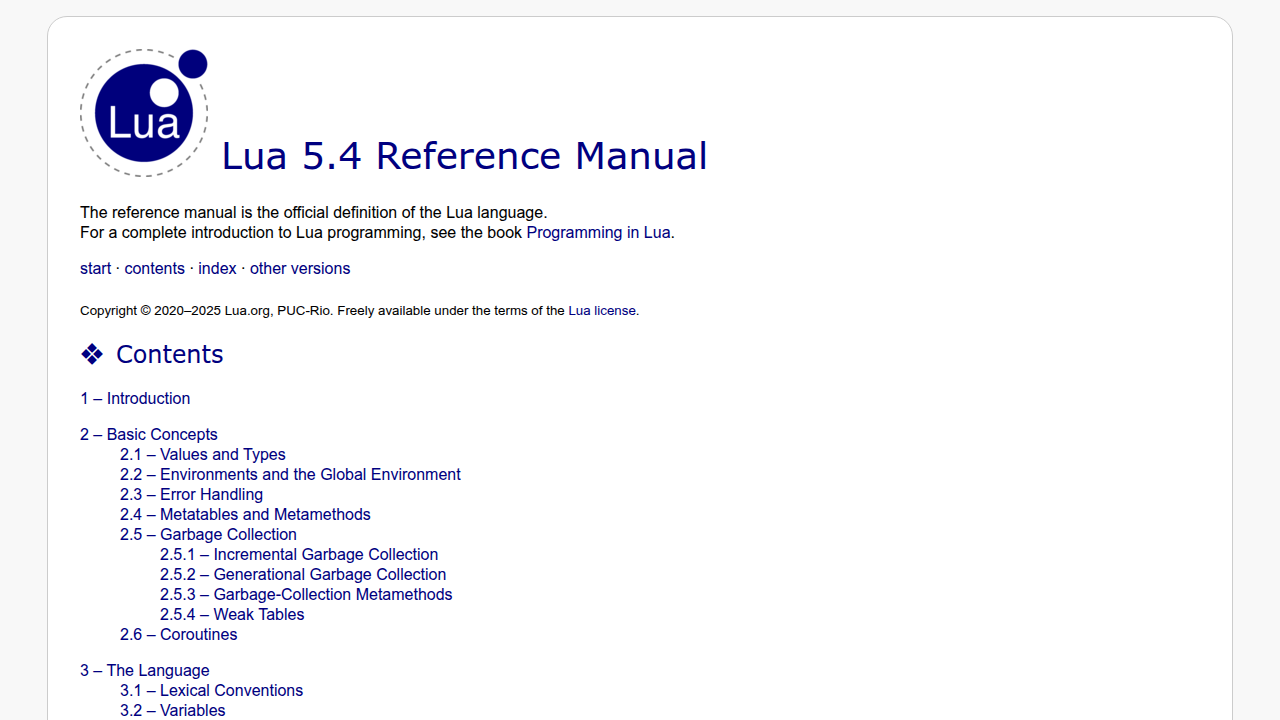The width and height of the screenshot is (1280, 720).
Task: Click the Lua logo image
Action: click(144, 113)
